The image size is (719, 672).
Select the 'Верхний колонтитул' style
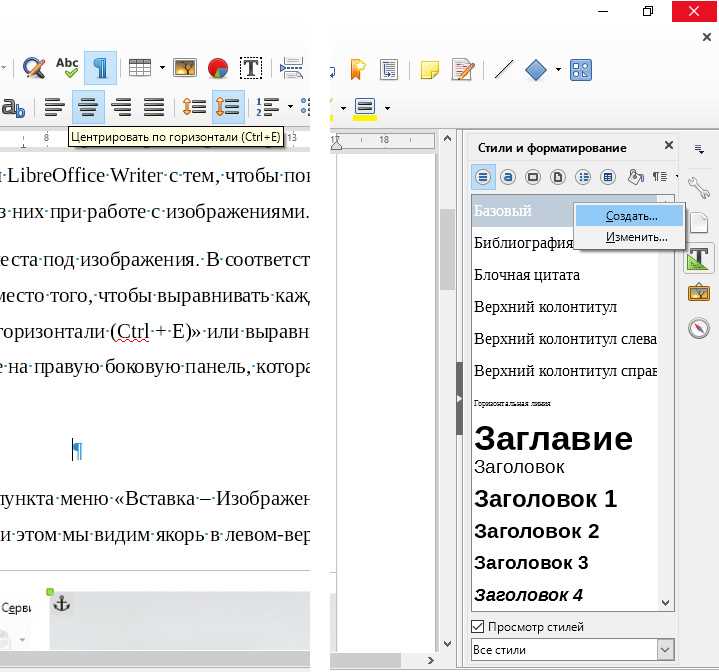point(564,306)
